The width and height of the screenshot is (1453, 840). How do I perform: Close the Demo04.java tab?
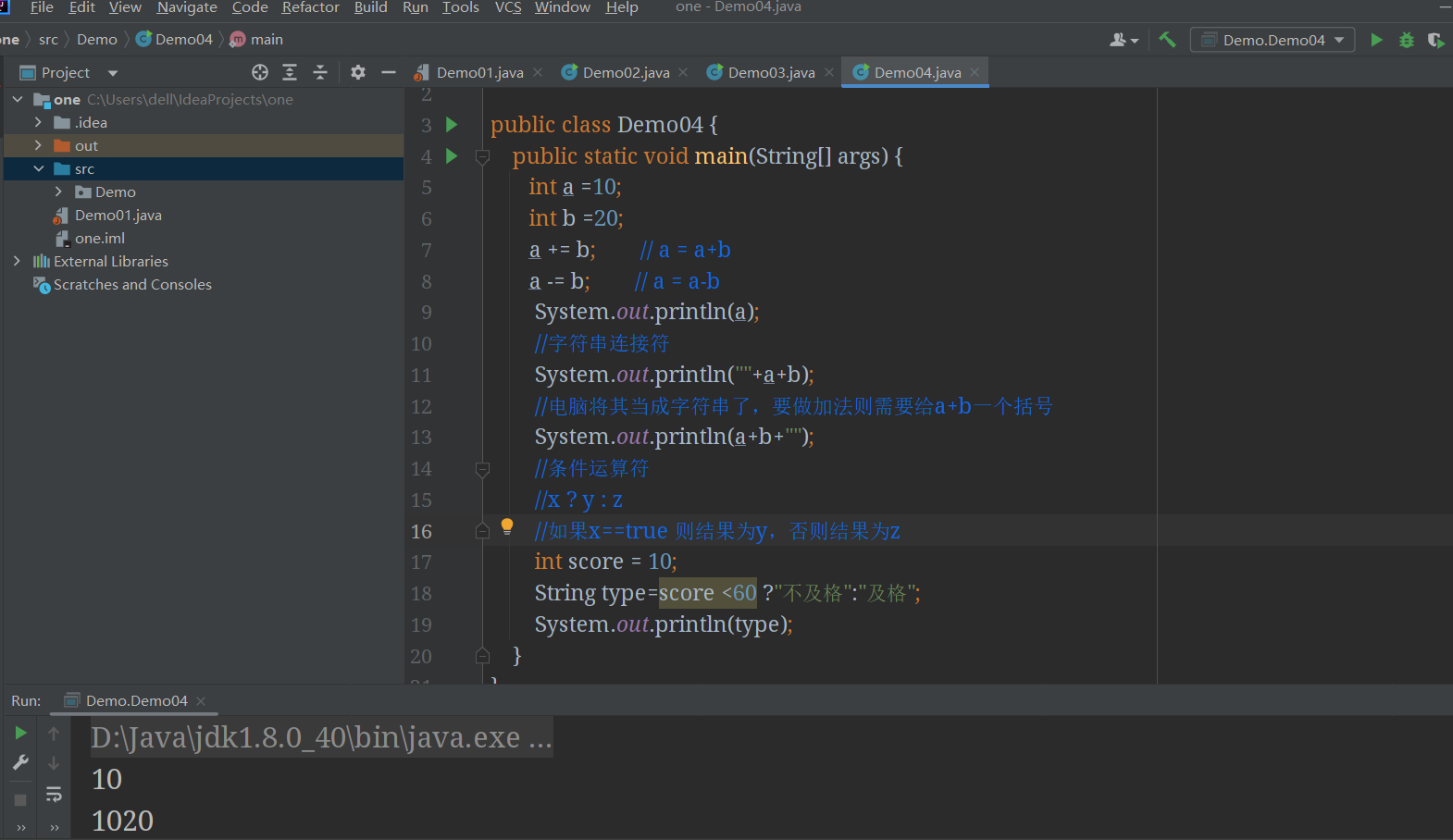pyautogui.click(x=975, y=72)
